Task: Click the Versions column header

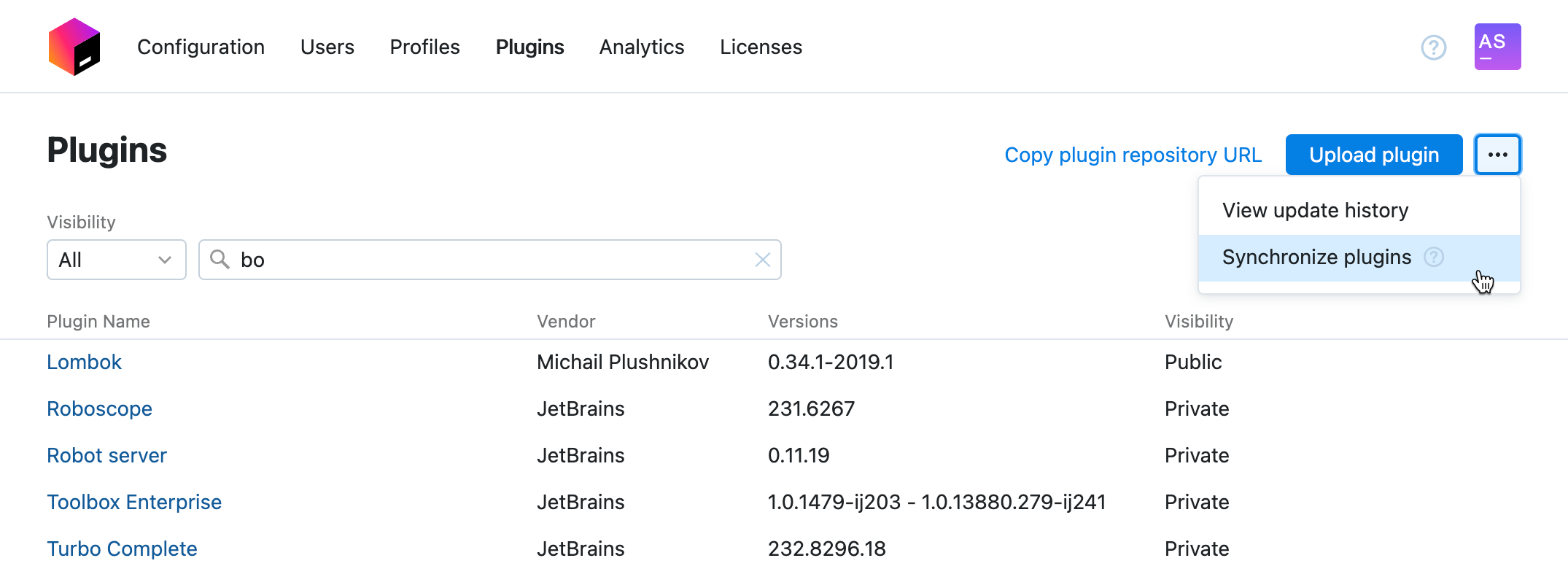Action: pos(803,321)
